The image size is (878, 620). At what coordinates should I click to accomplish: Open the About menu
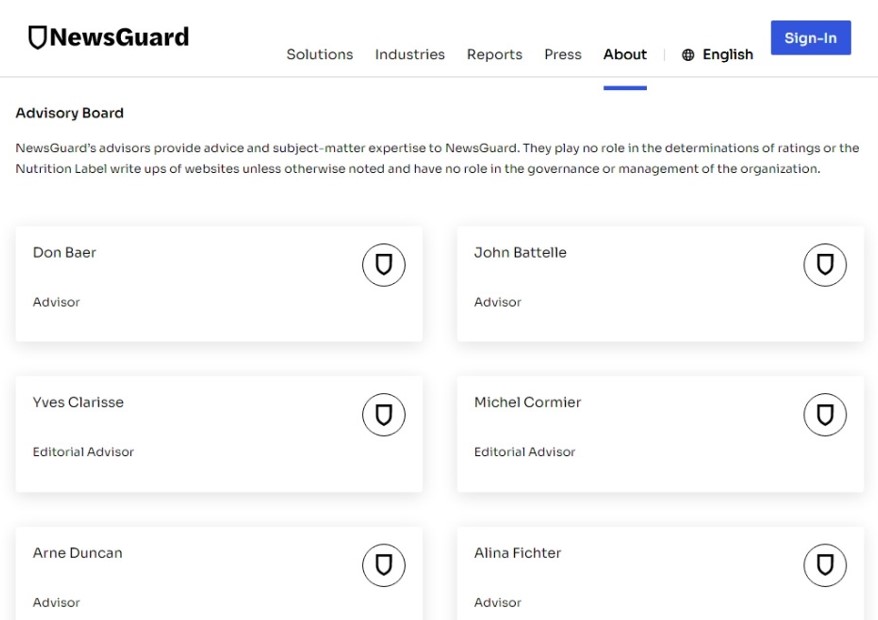[625, 54]
